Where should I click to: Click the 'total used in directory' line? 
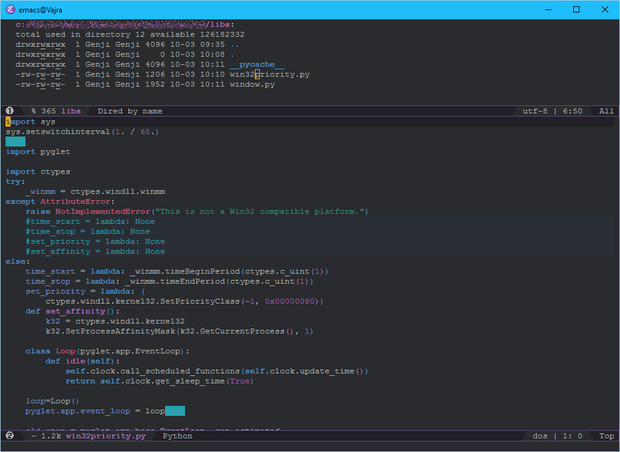[x=130, y=35]
